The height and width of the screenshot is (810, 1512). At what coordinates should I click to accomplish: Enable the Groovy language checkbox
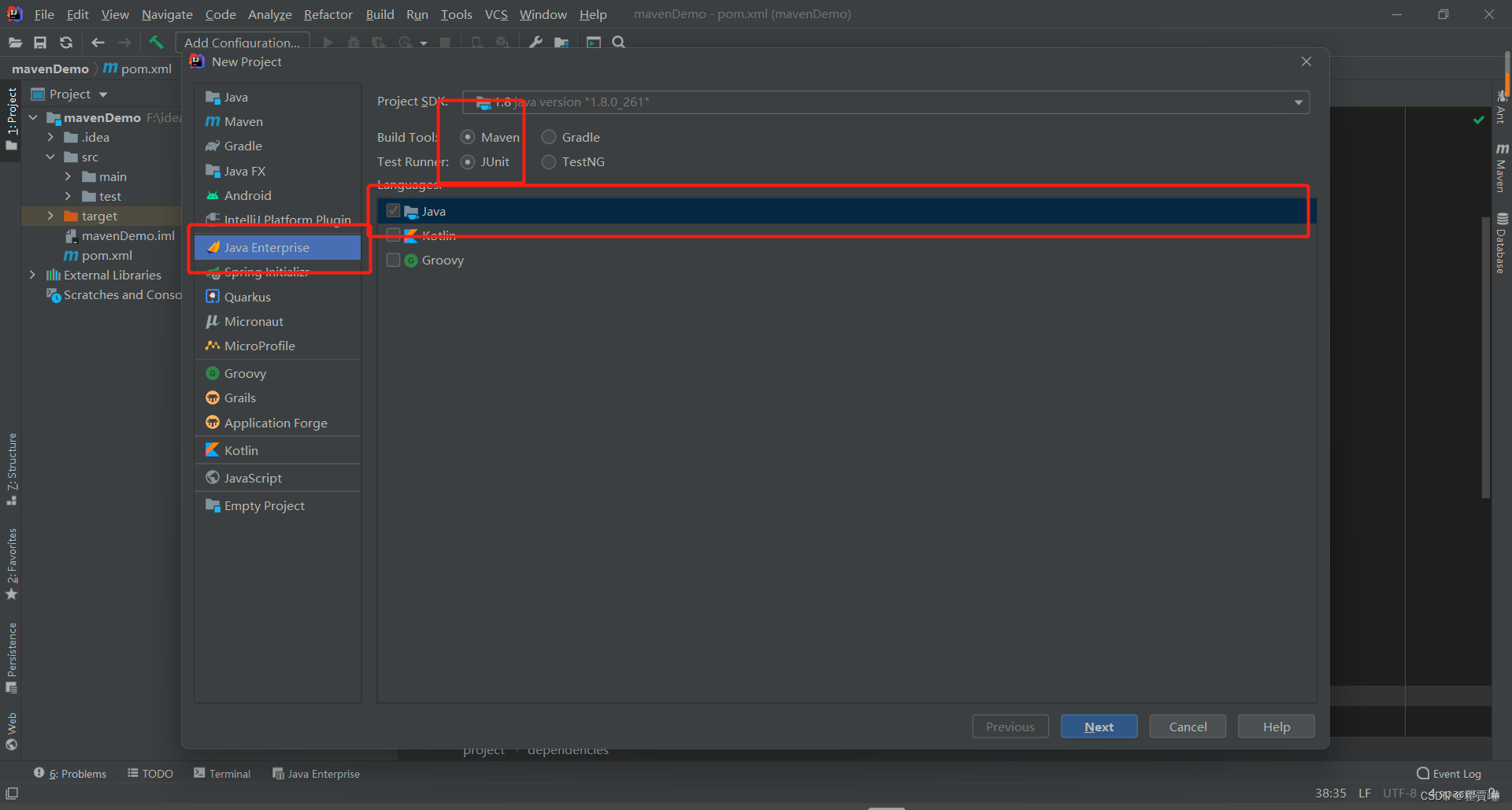(393, 260)
